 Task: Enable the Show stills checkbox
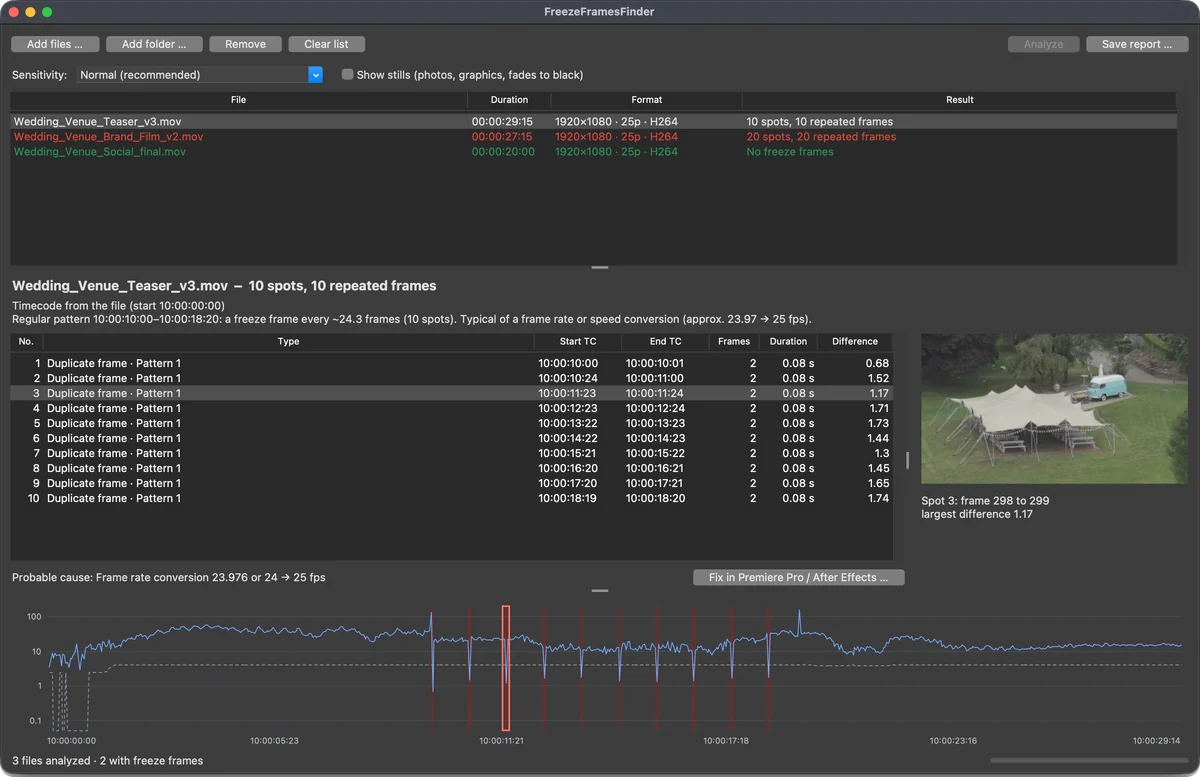pyautogui.click(x=347, y=75)
